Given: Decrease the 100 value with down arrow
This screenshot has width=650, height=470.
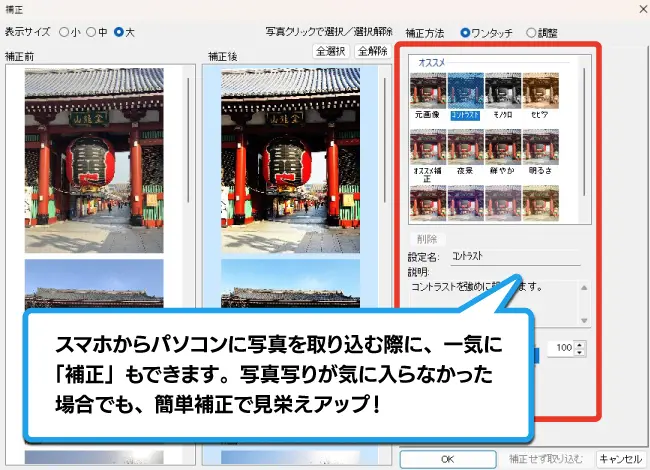Looking at the screenshot, I should pos(580,353).
